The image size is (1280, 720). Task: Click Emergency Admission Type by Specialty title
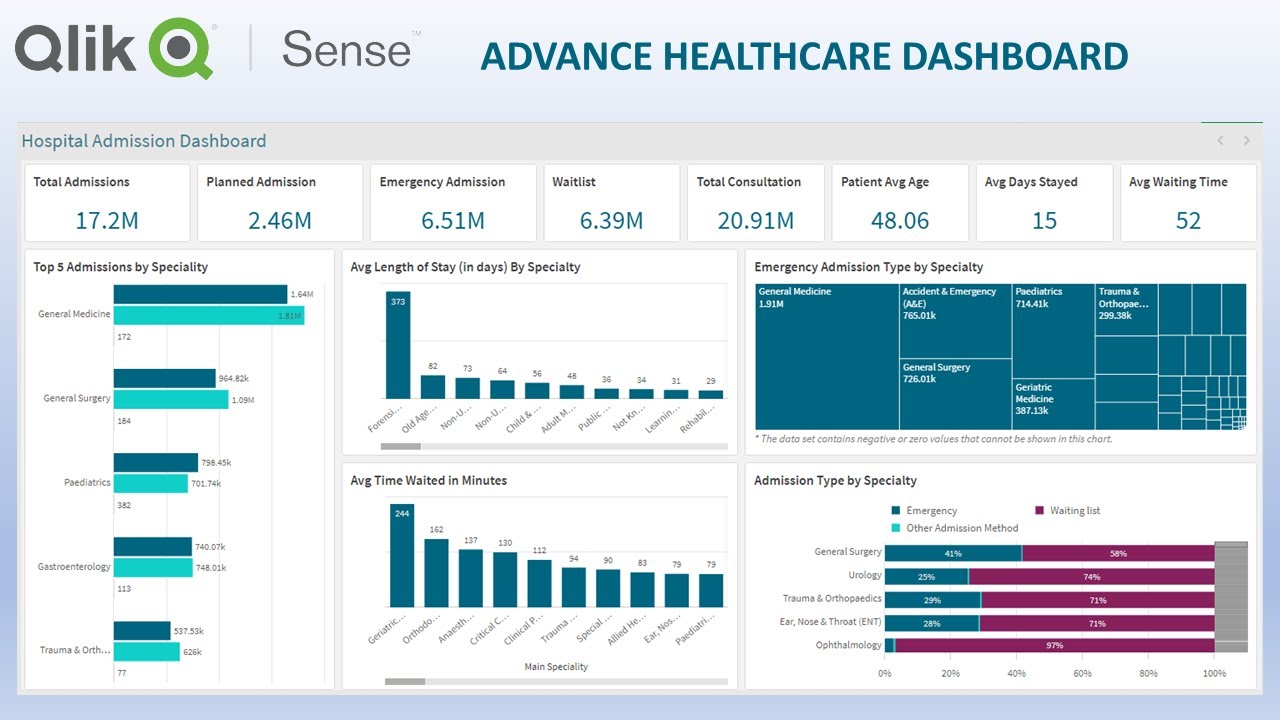point(869,267)
